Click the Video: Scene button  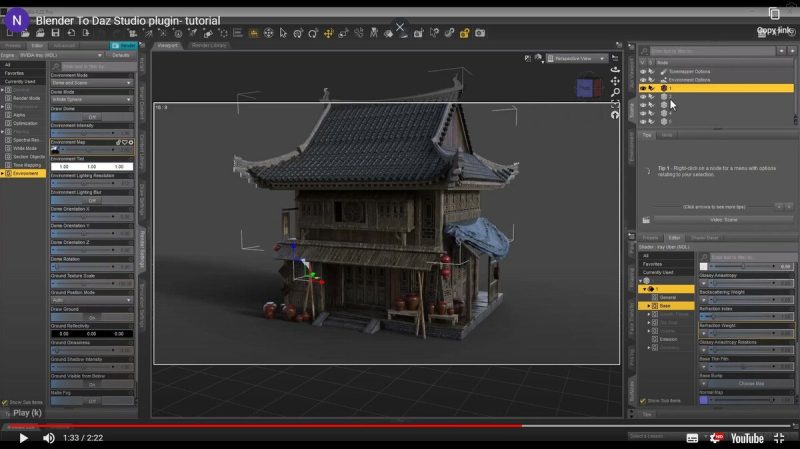pyautogui.click(x=723, y=220)
